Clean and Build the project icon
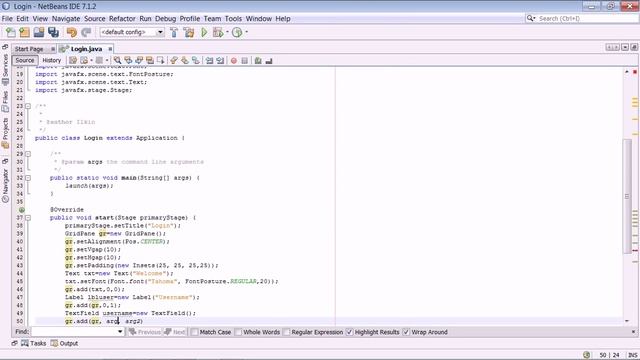The width and height of the screenshot is (640, 360). (x=189, y=32)
